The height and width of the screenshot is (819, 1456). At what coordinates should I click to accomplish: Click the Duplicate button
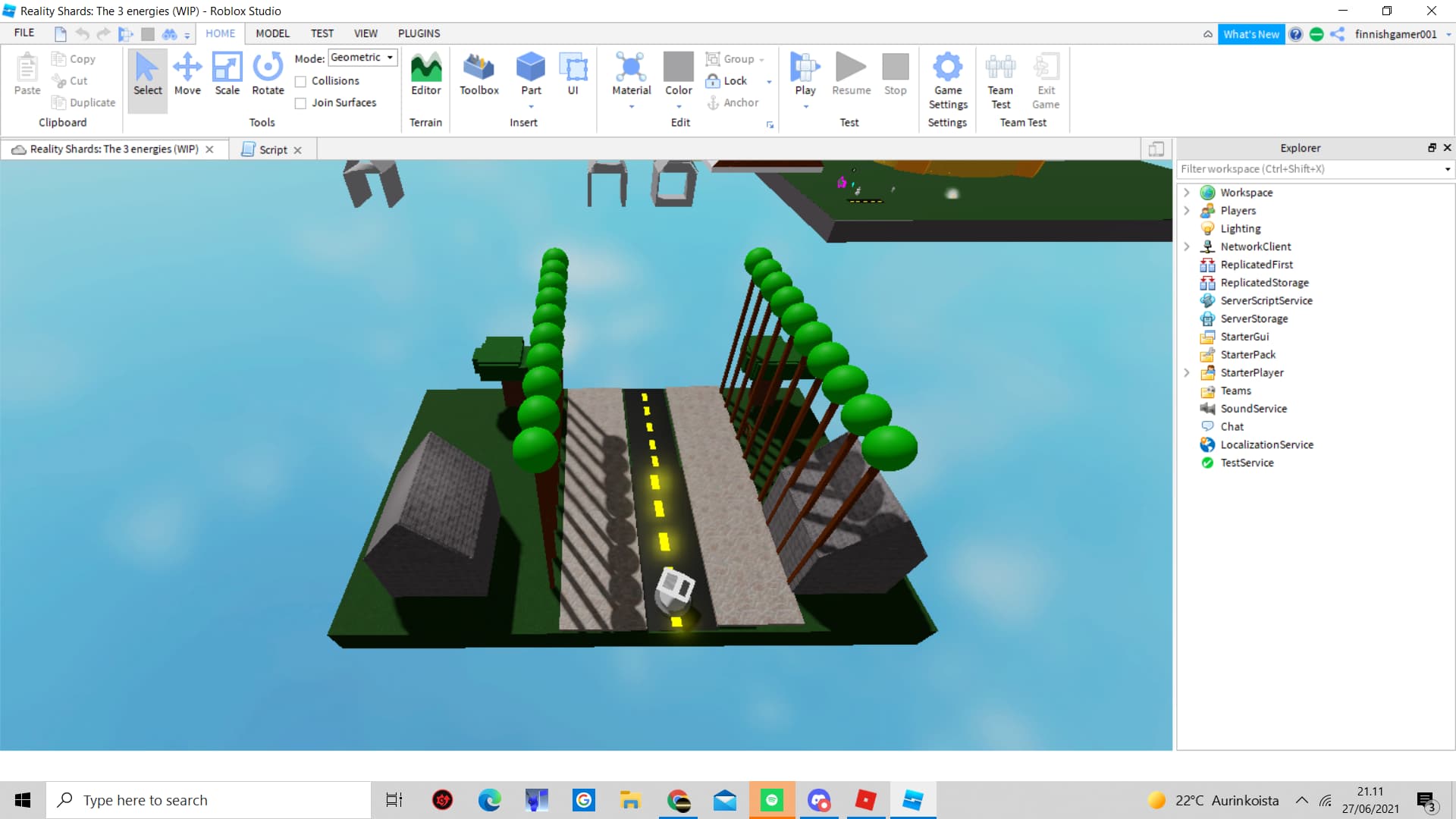click(x=83, y=102)
